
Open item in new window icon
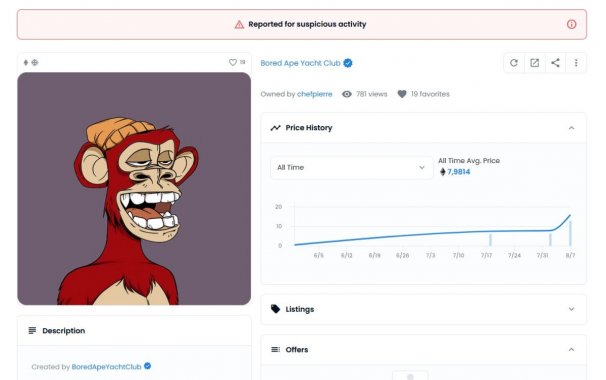point(535,63)
